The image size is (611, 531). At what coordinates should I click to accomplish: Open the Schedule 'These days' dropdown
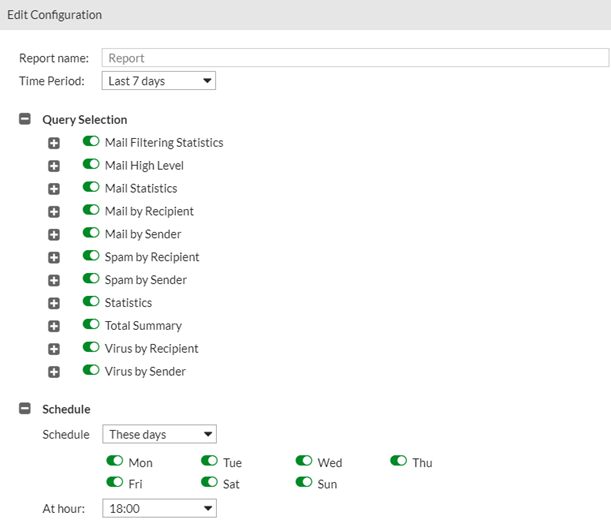click(x=159, y=435)
